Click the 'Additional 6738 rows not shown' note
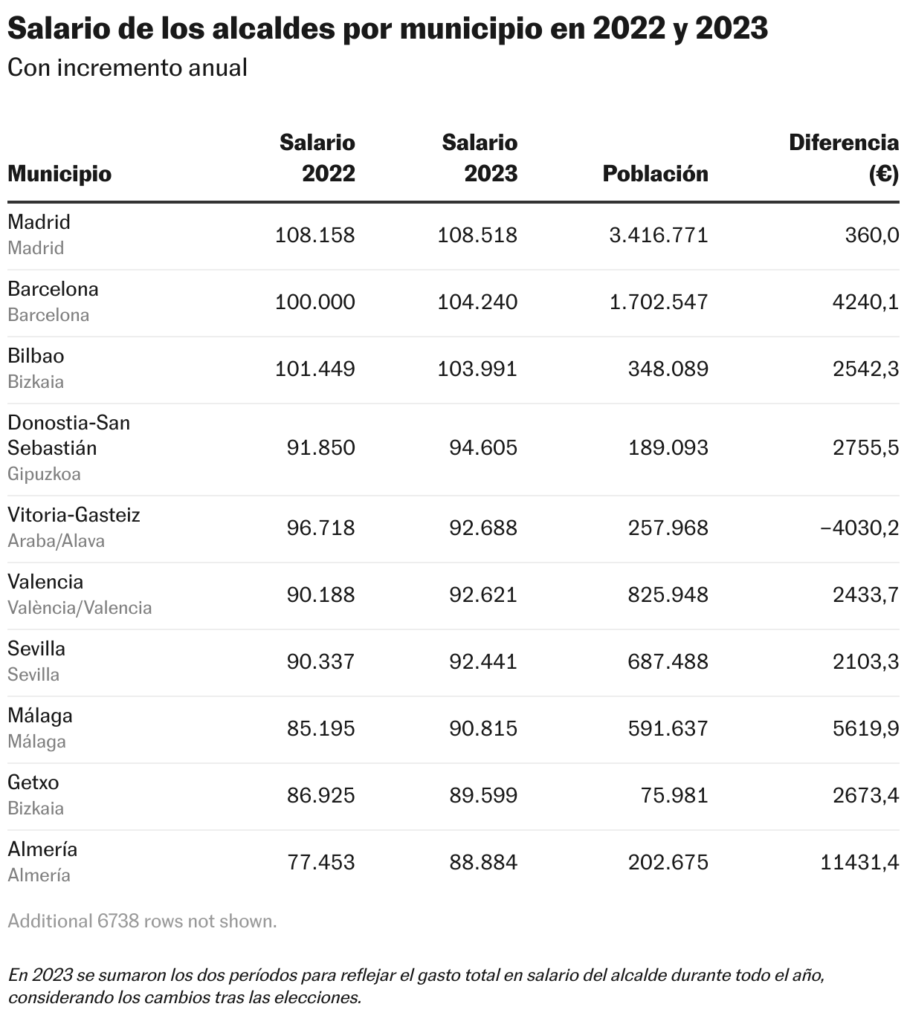 click(x=142, y=921)
